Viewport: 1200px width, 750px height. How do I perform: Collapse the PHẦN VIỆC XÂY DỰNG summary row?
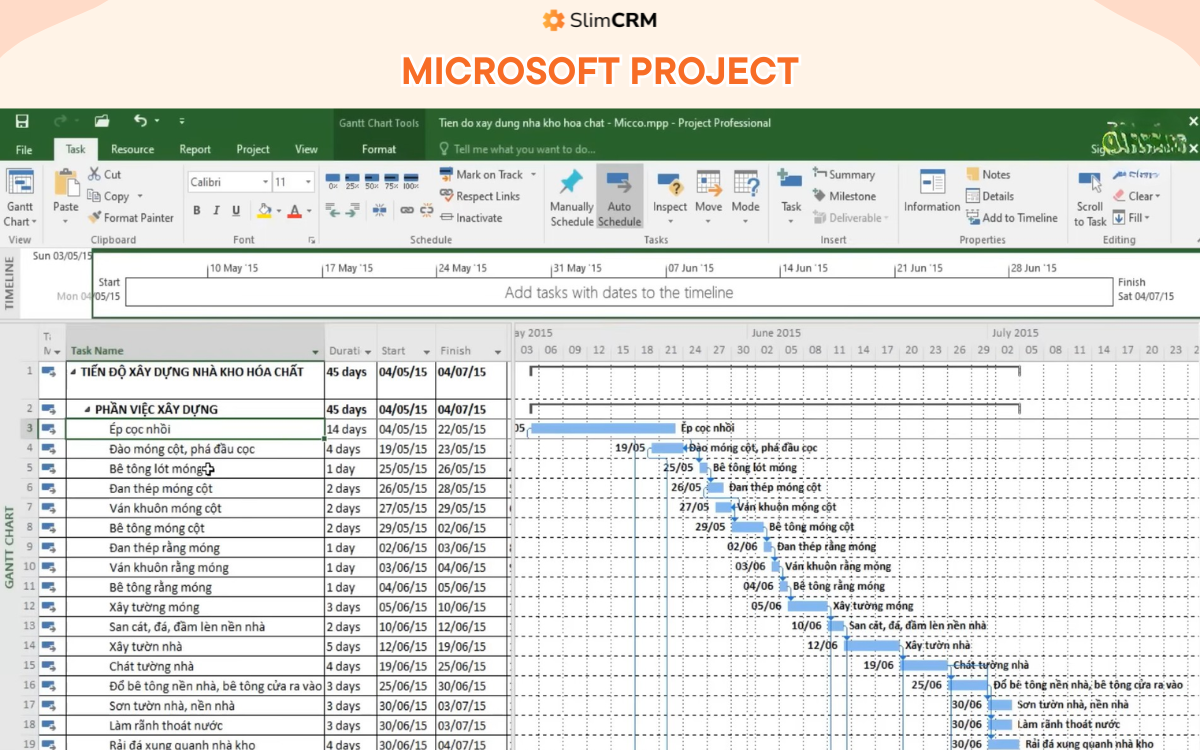(x=87, y=409)
